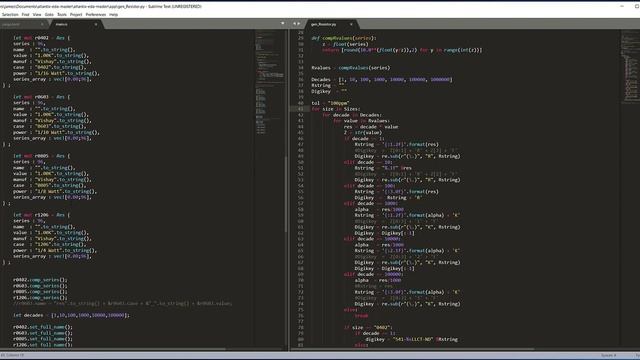The width and height of the screenshot is (640, 360).
Task: Open the left pane tab list dropdown
Action: 282,23
